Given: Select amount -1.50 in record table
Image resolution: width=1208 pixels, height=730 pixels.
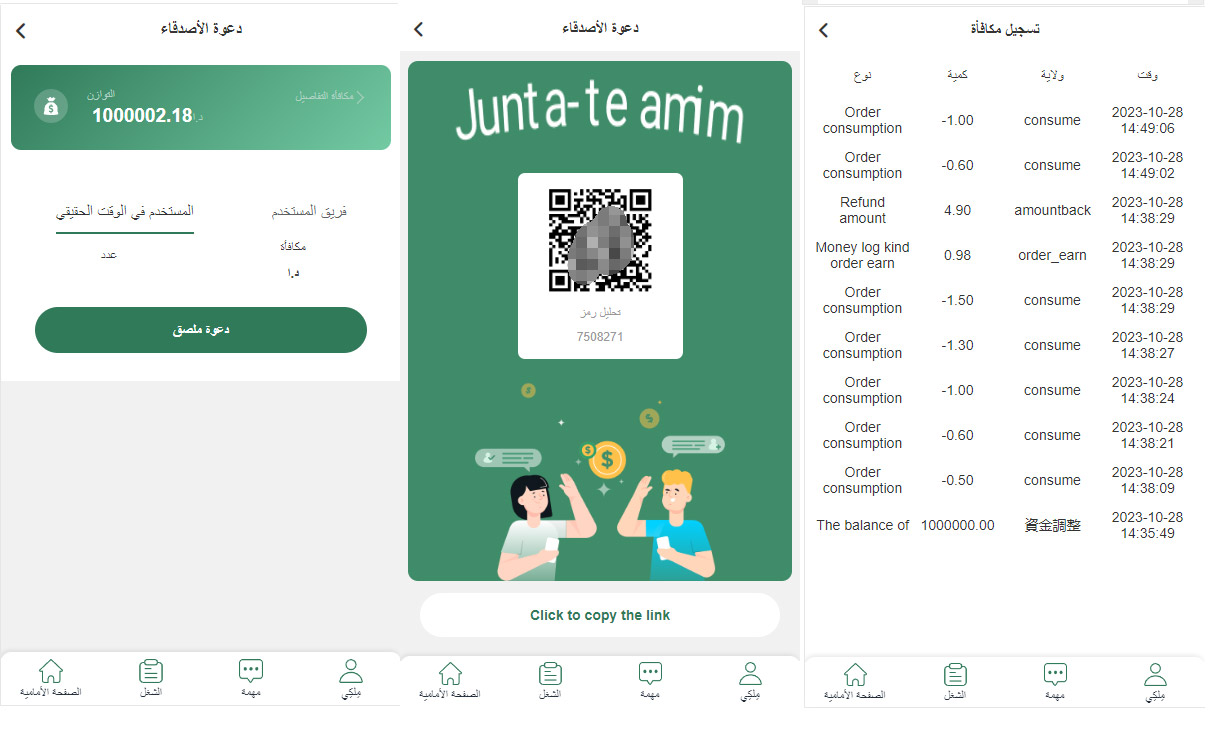Looking at the screenshot, I should [958, 300].
